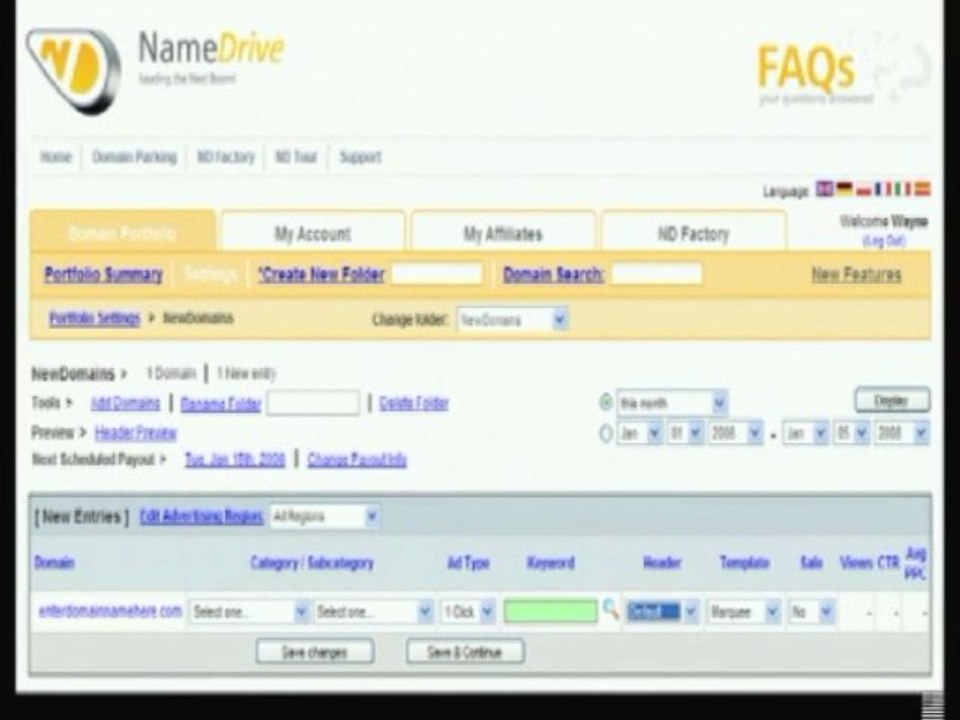Switch to the ND Factory tab
The width and height of the screenshot is (960, 720).
[694, 233]
